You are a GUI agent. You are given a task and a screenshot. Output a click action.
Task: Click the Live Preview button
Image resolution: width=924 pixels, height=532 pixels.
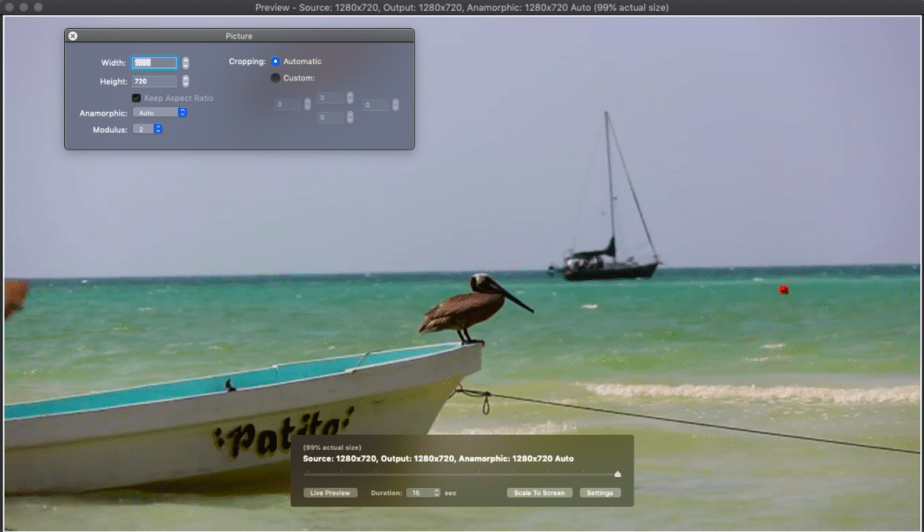[x=330, y=493]
